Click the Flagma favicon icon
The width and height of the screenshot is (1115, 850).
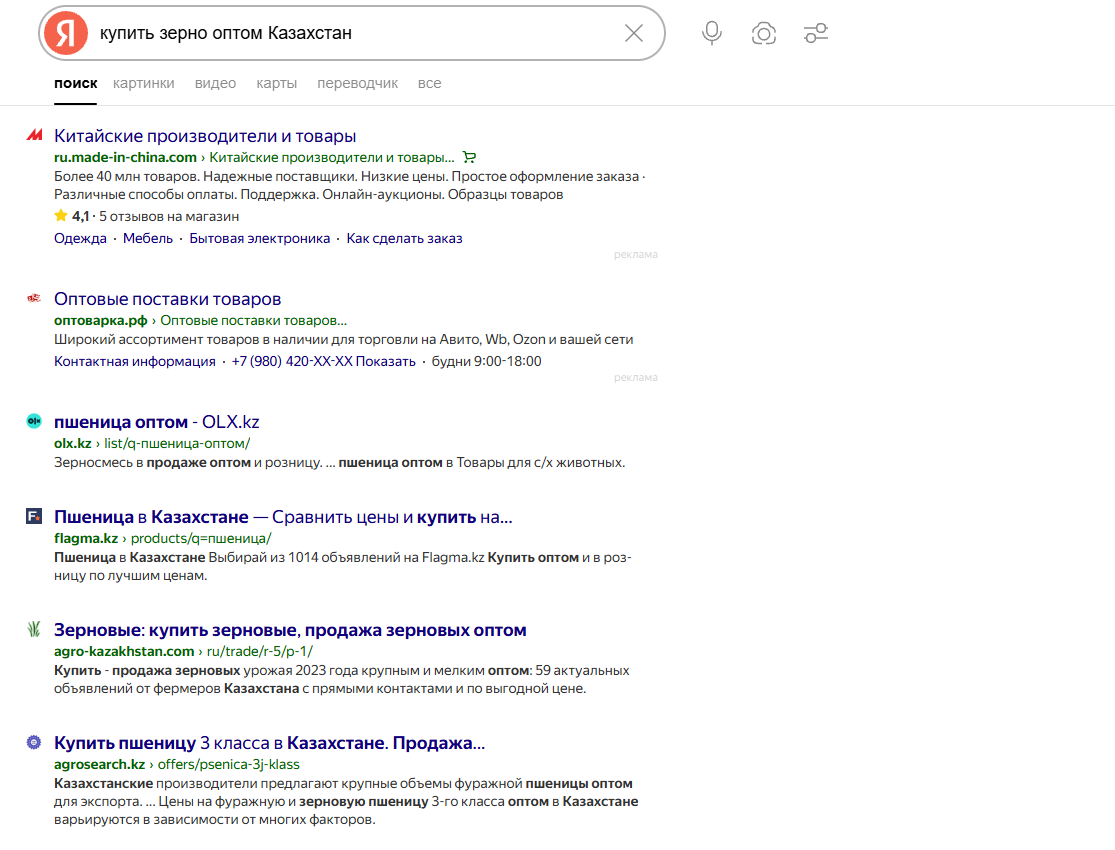(x=34, y=516)
